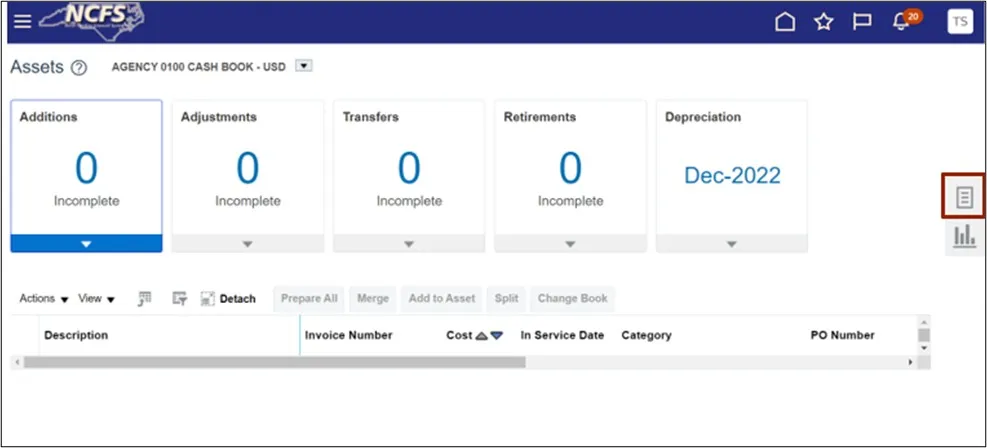This screenshot has width=987, height=448.
Task: Open the Assets help question-mark icon
Action: pyautogui.click(x=79, y=68)
